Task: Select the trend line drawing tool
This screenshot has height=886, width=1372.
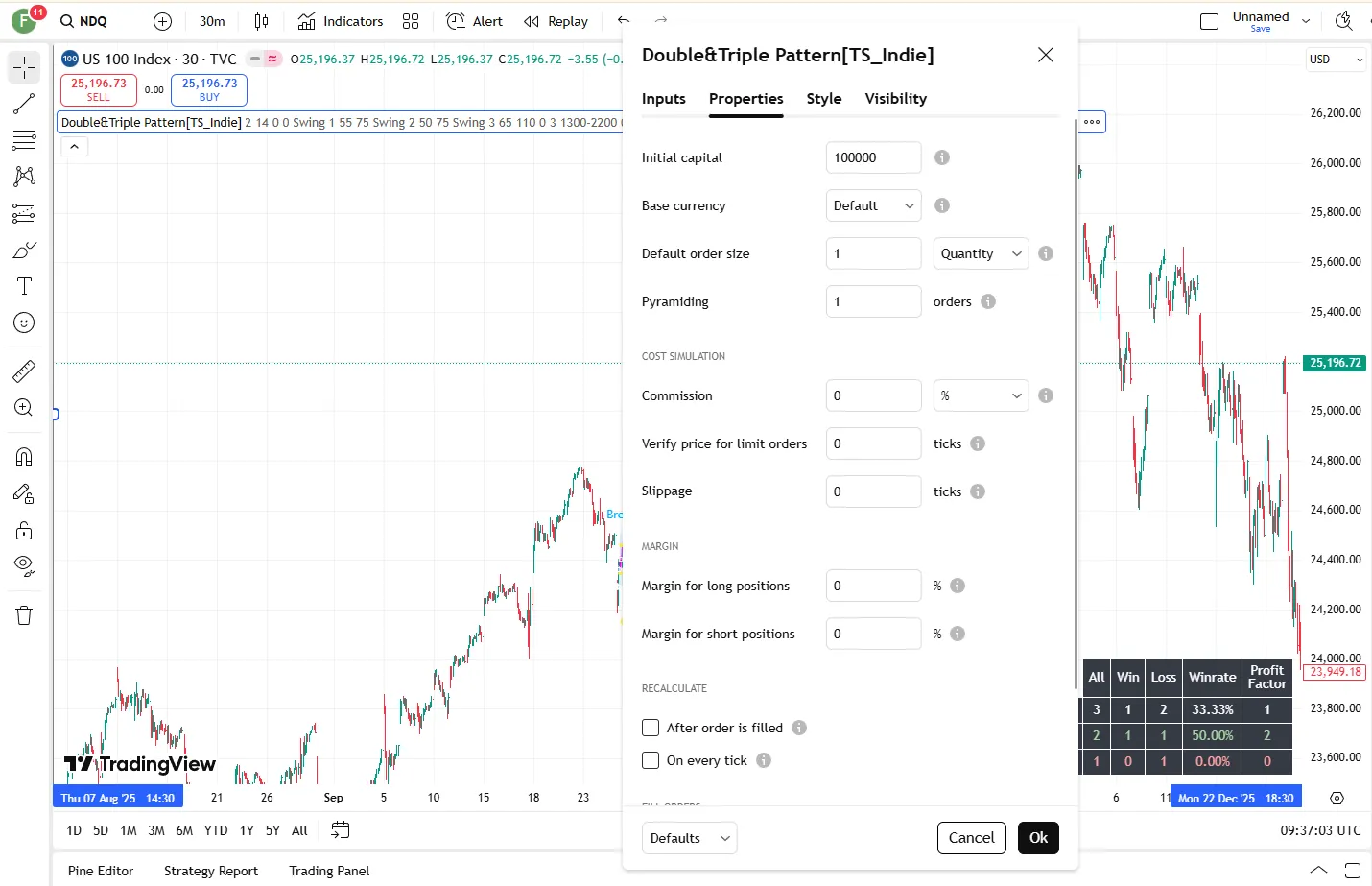Action: (x=24, y=104)
